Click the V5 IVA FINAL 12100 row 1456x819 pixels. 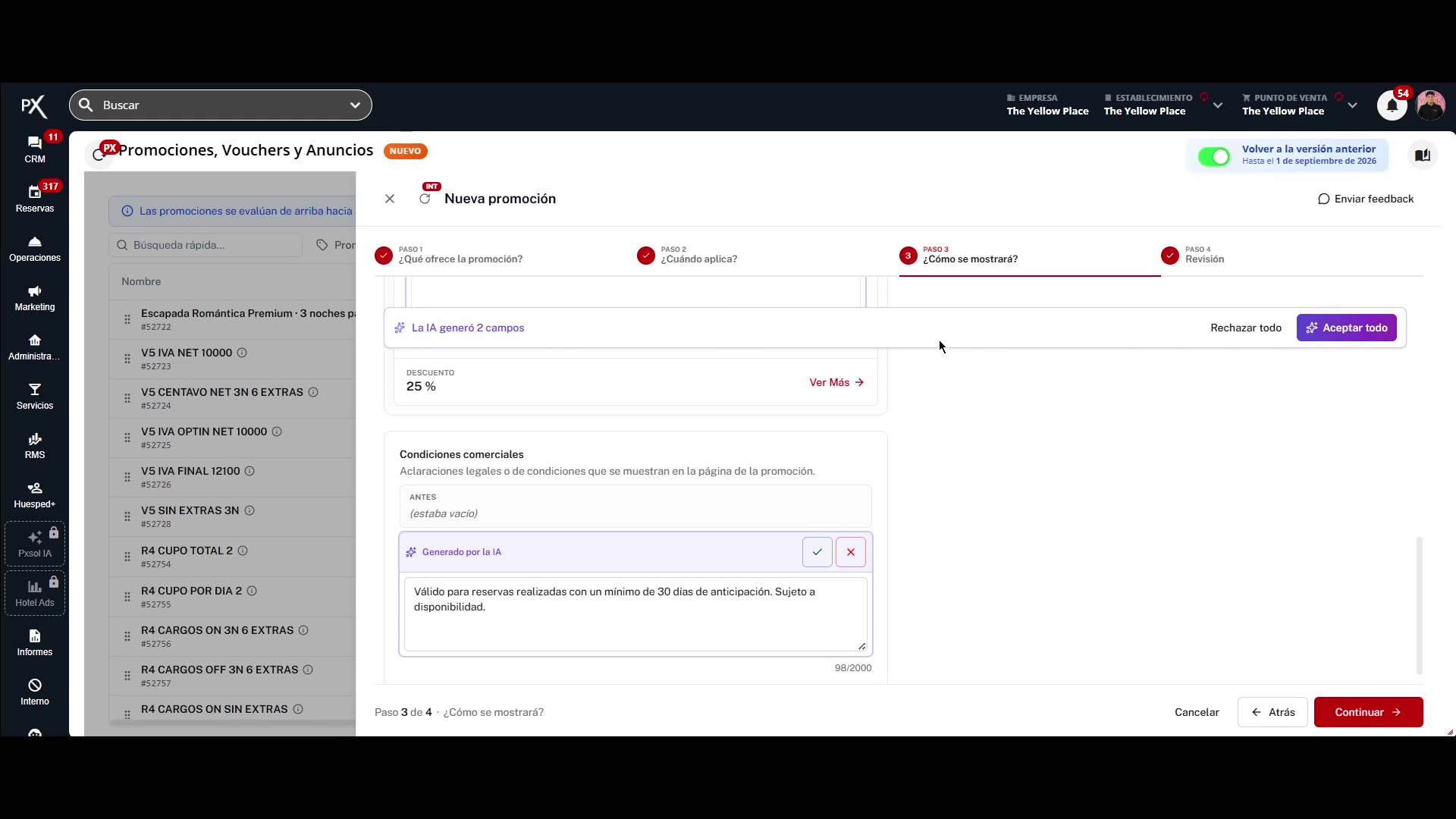point(232,477)
